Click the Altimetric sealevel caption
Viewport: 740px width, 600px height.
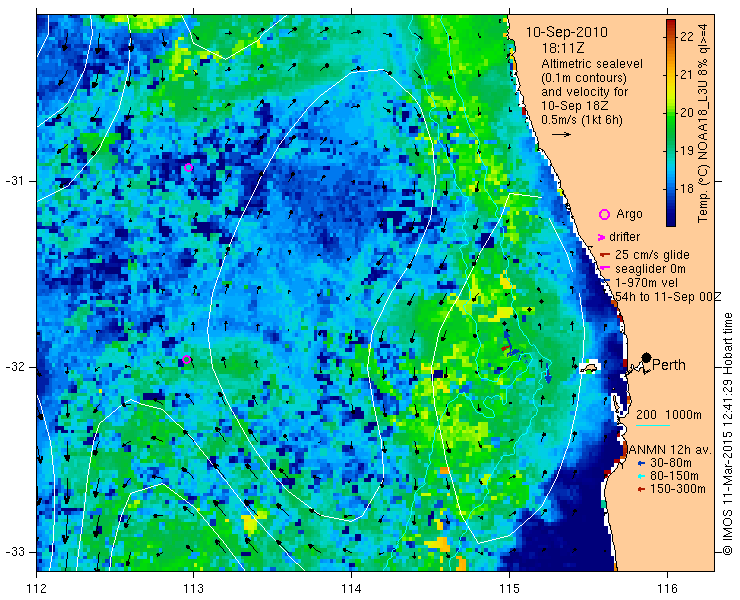point(592,64)
